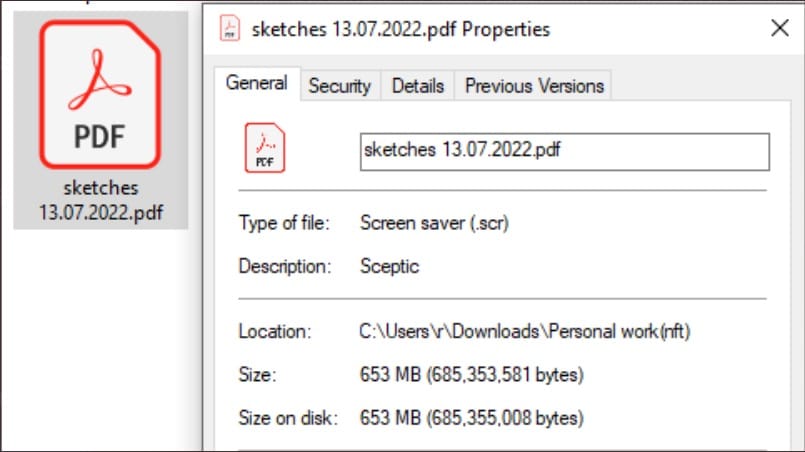Click the Size on disk label
Image resolution: width=805 pixels, height=452 pixels.
(x=288, y=418)
